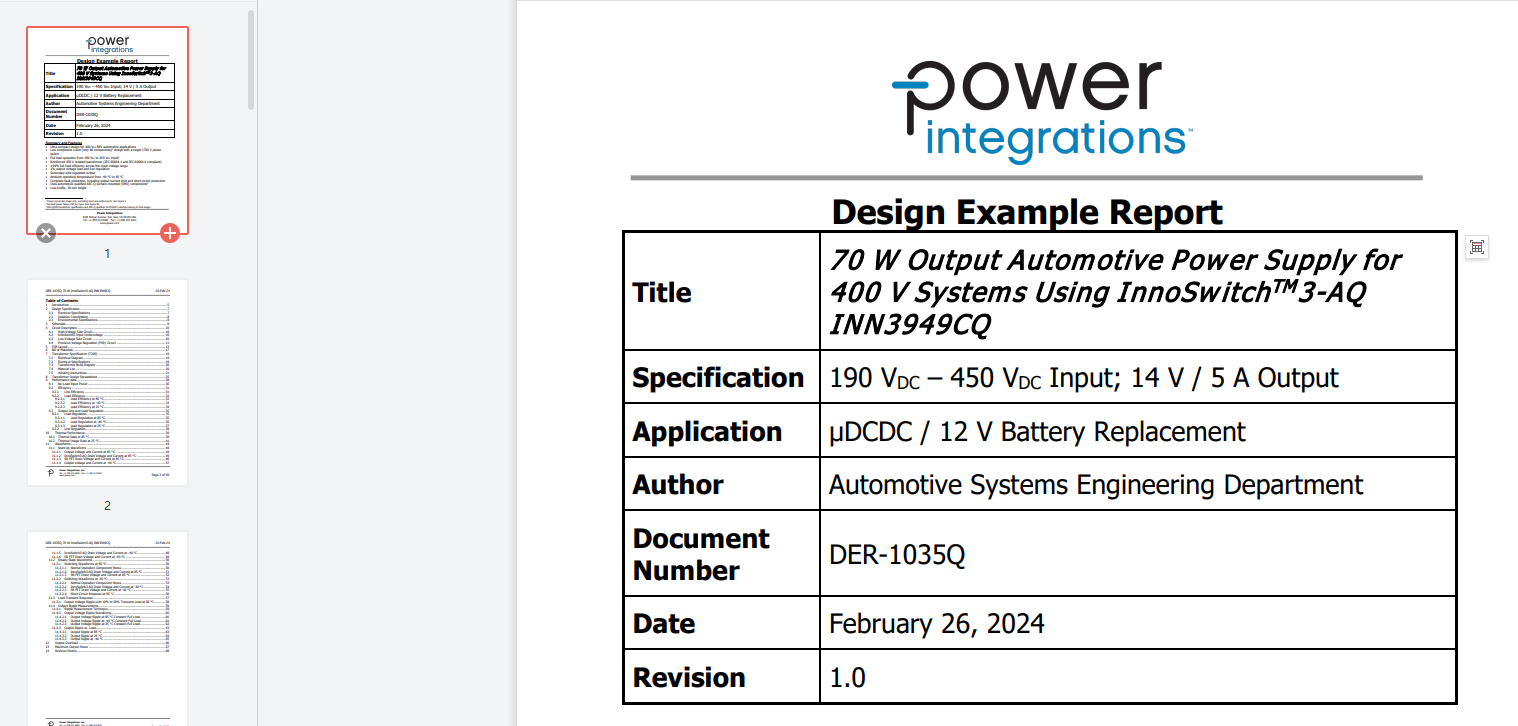Click "Automotive Systems Engineering Department" text

pyautogui.click(x=1096, y=485)
